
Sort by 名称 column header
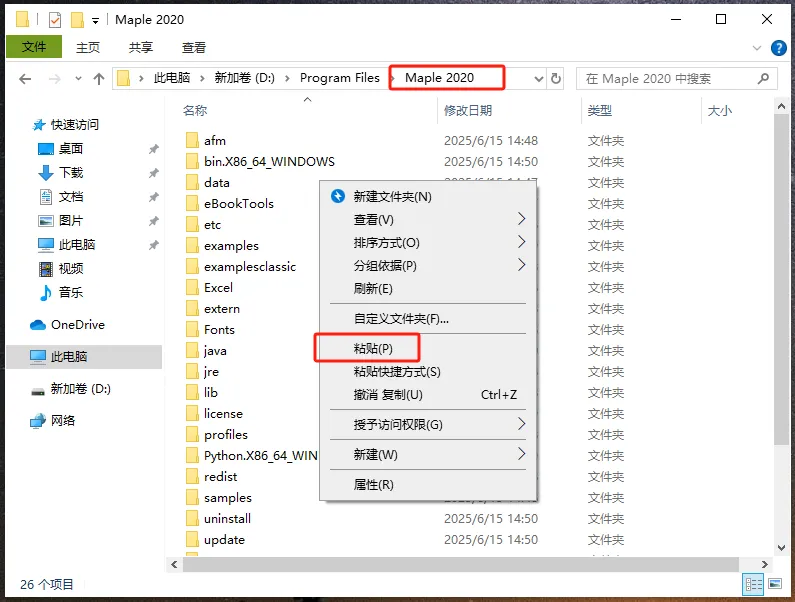195,111
